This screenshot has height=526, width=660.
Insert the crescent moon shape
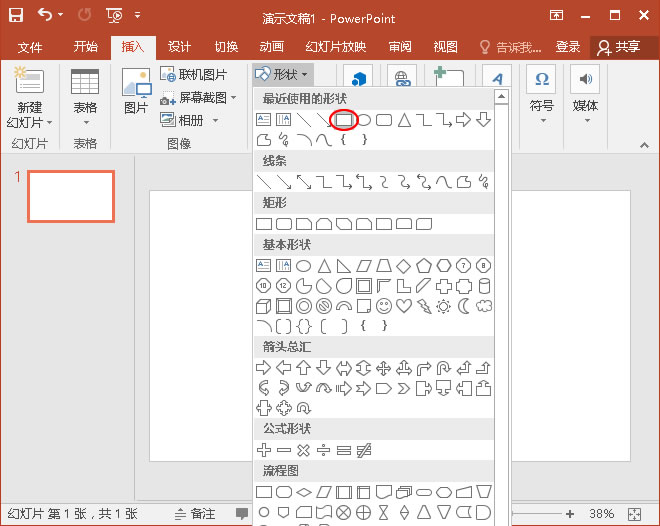tap(464, 306)
